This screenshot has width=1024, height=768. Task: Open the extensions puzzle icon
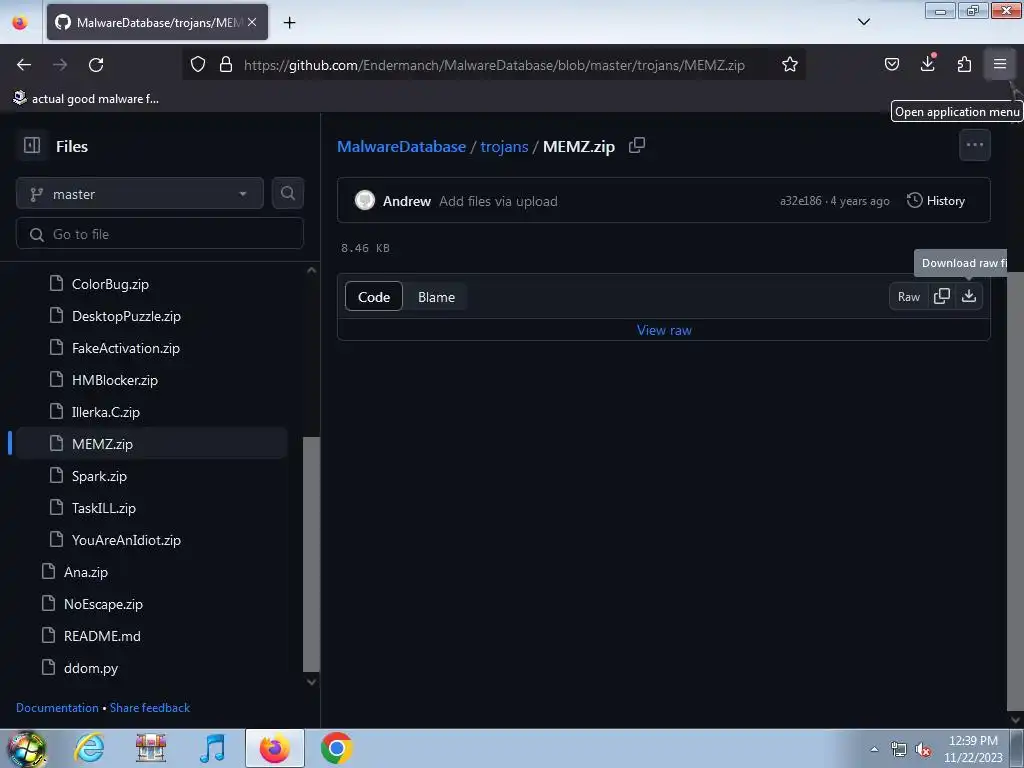point(964,64)
